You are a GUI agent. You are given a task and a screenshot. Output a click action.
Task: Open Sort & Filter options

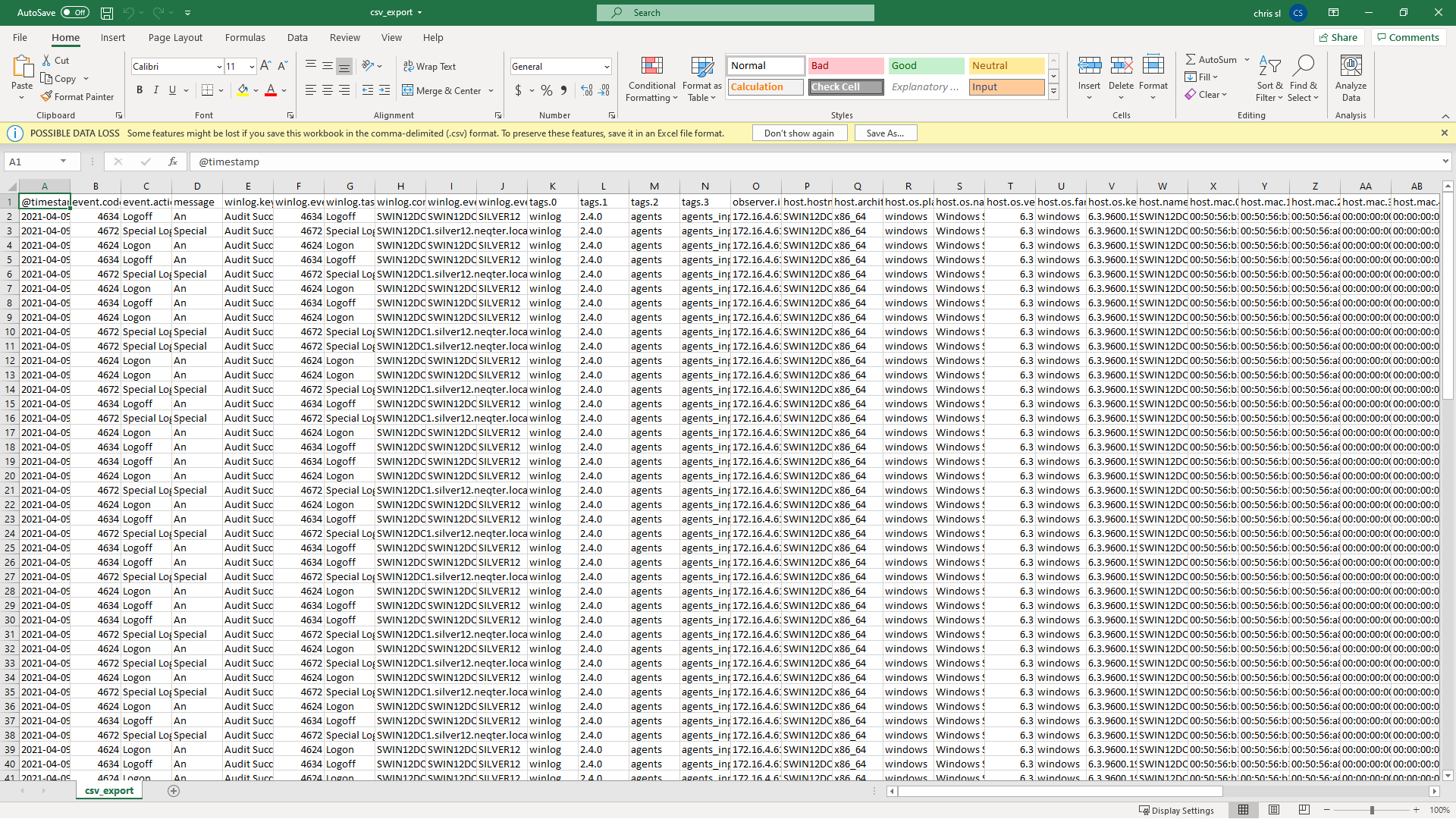pos(1269,79)
